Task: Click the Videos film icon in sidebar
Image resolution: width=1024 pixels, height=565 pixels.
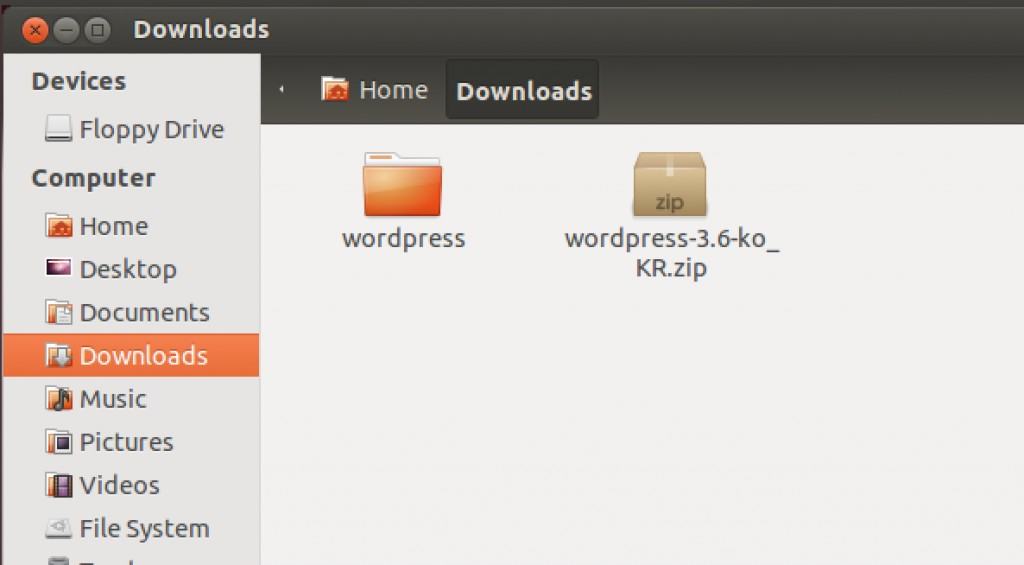Action: coord(59,485)
